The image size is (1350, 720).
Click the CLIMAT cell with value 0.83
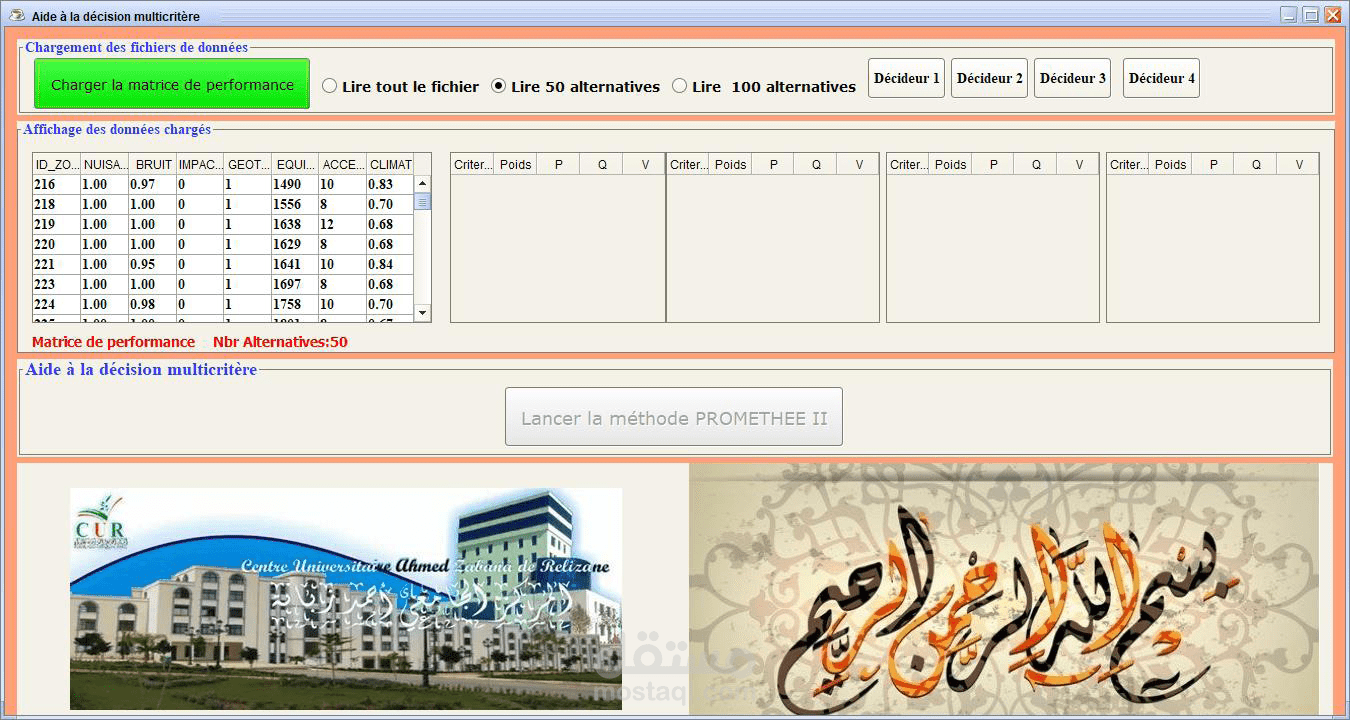click(x=390, y=184)
